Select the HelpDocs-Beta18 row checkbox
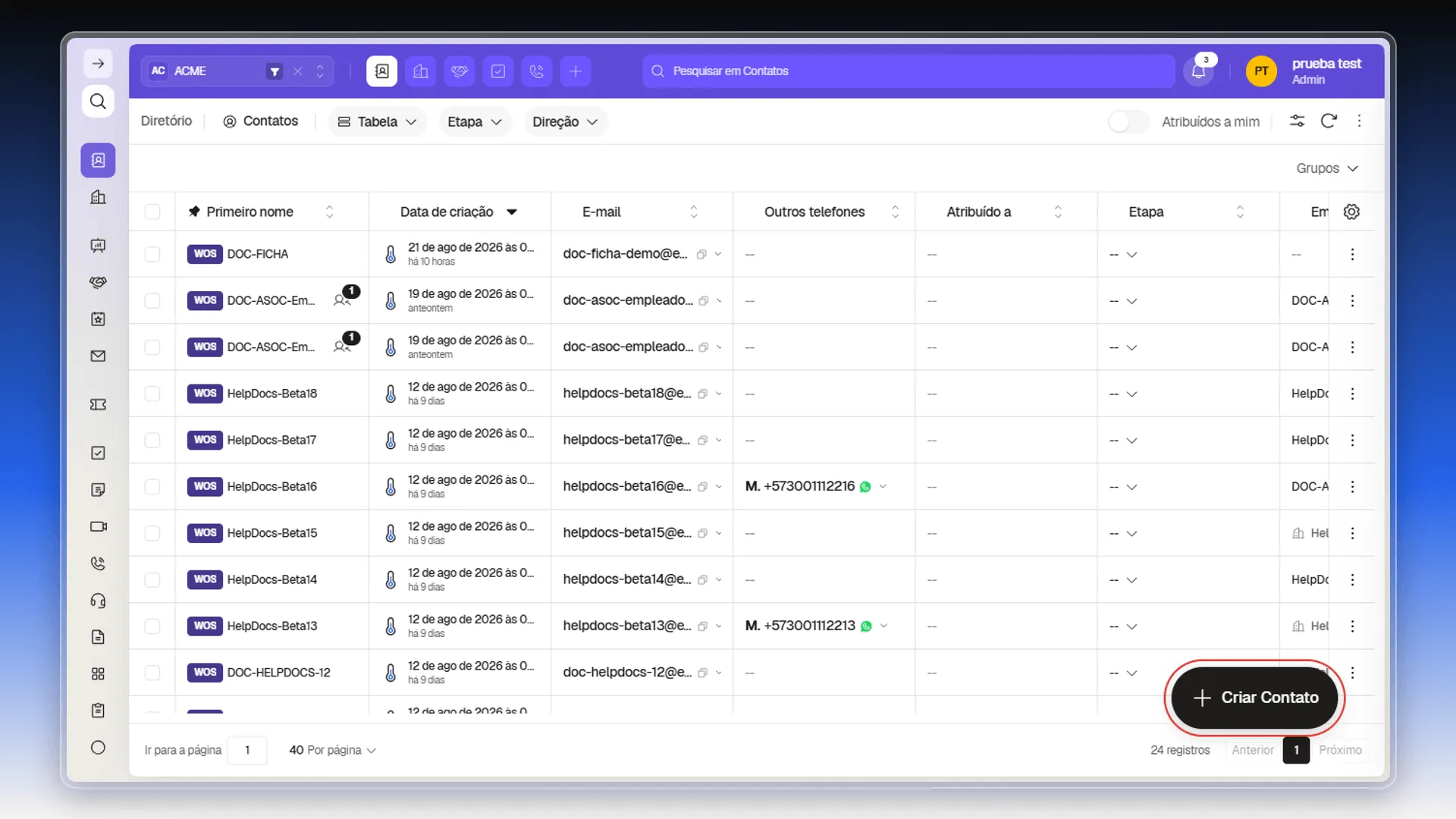This screenshot has height=819, width=1456. click(x=152, y=394)
